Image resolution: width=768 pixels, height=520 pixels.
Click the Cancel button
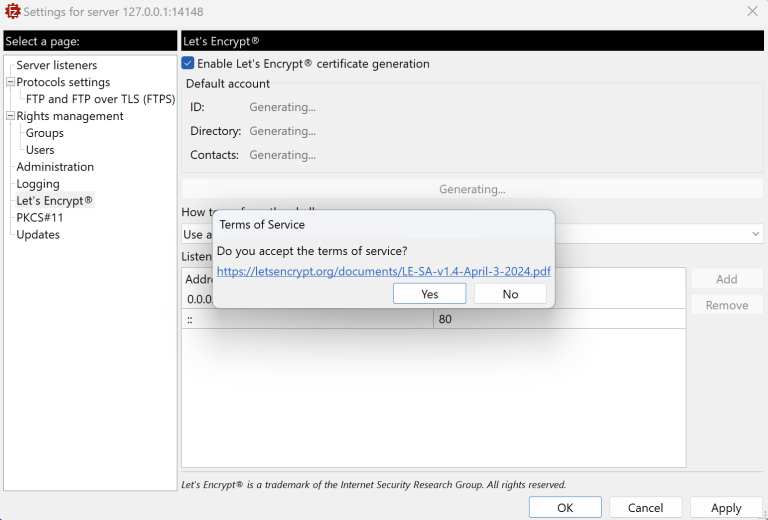(646, 507)
